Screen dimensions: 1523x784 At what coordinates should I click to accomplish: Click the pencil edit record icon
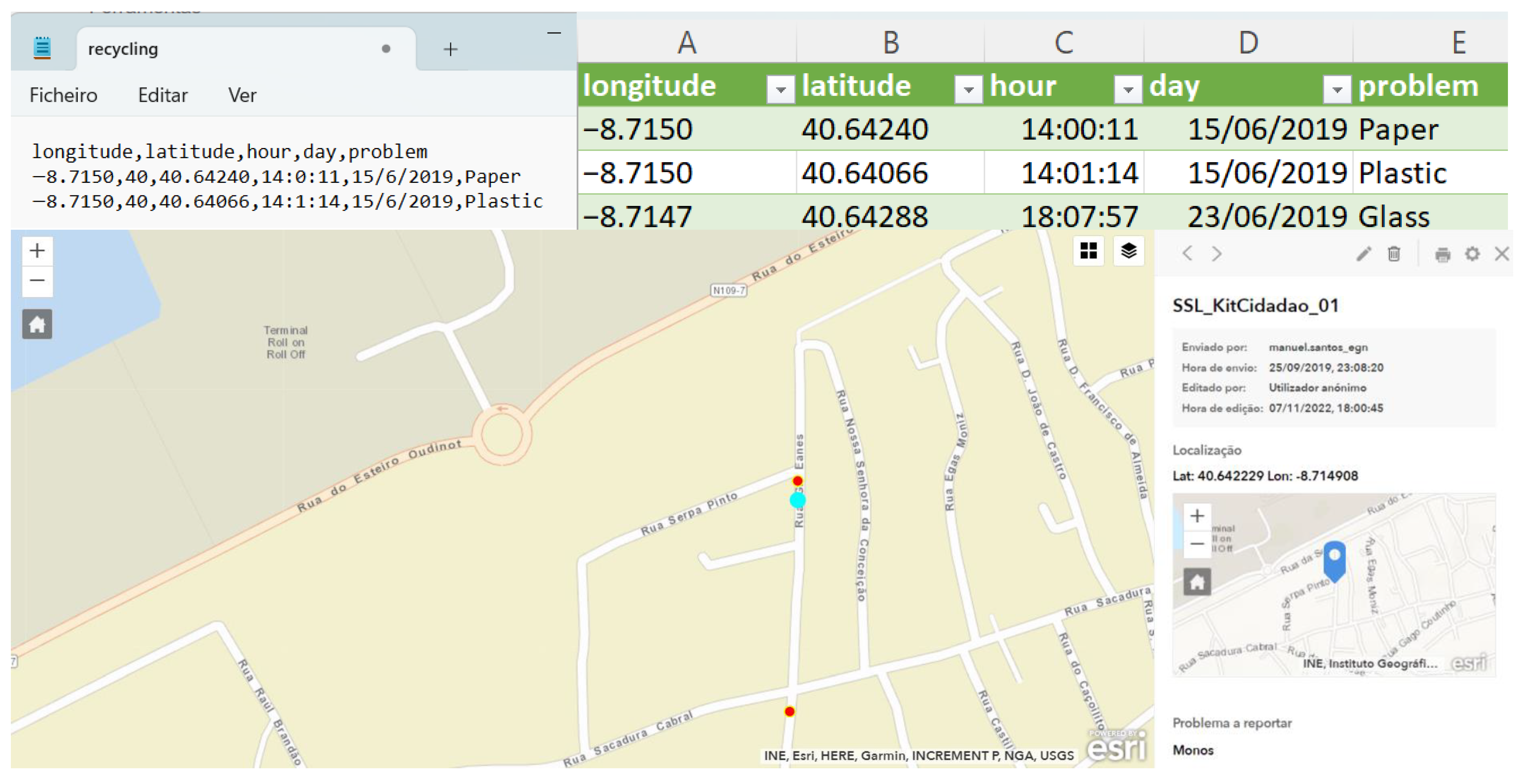point(1363,254)
